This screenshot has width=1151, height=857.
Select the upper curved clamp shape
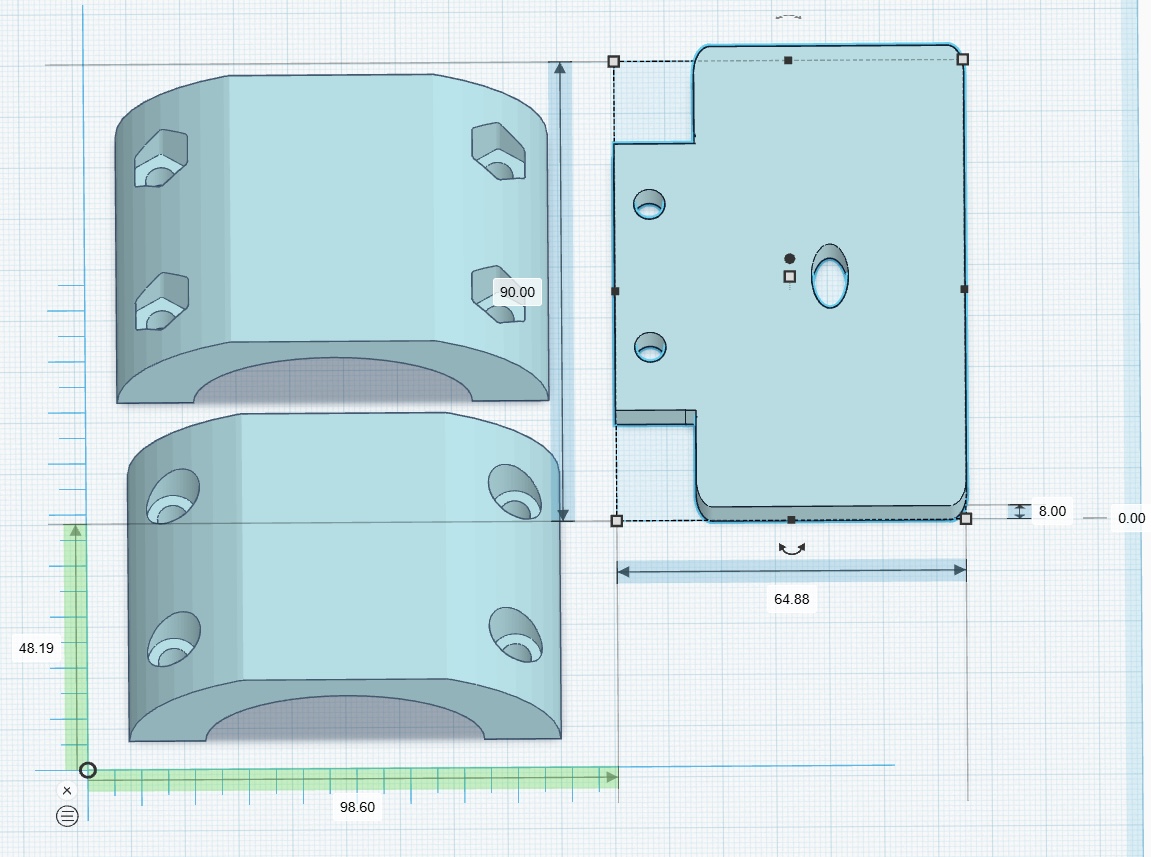pyautogui.click(x=332, y=239)
